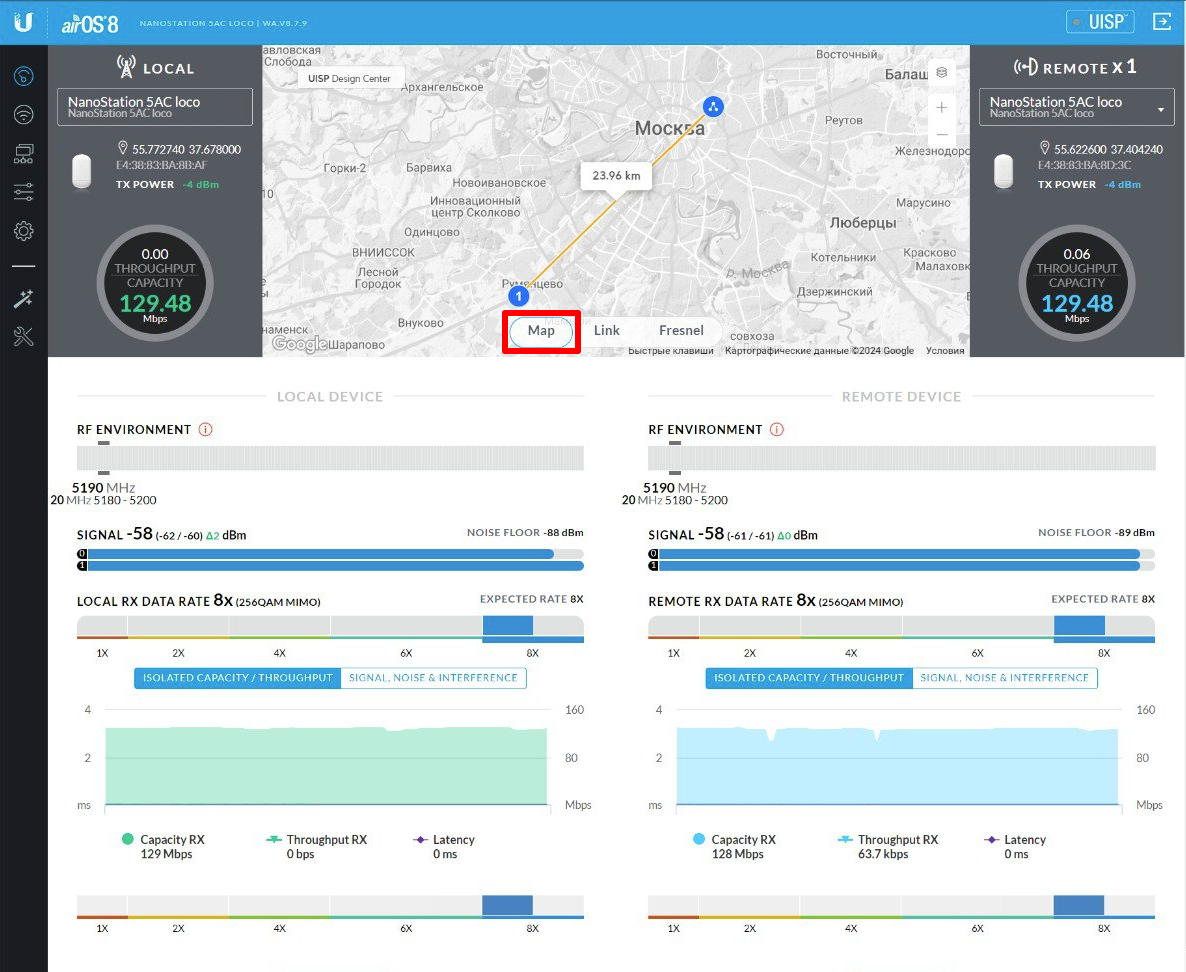Click the numbered station marker 1 on map
The height and width of the screenshot is (972, 1186).
tap(518, 296)
